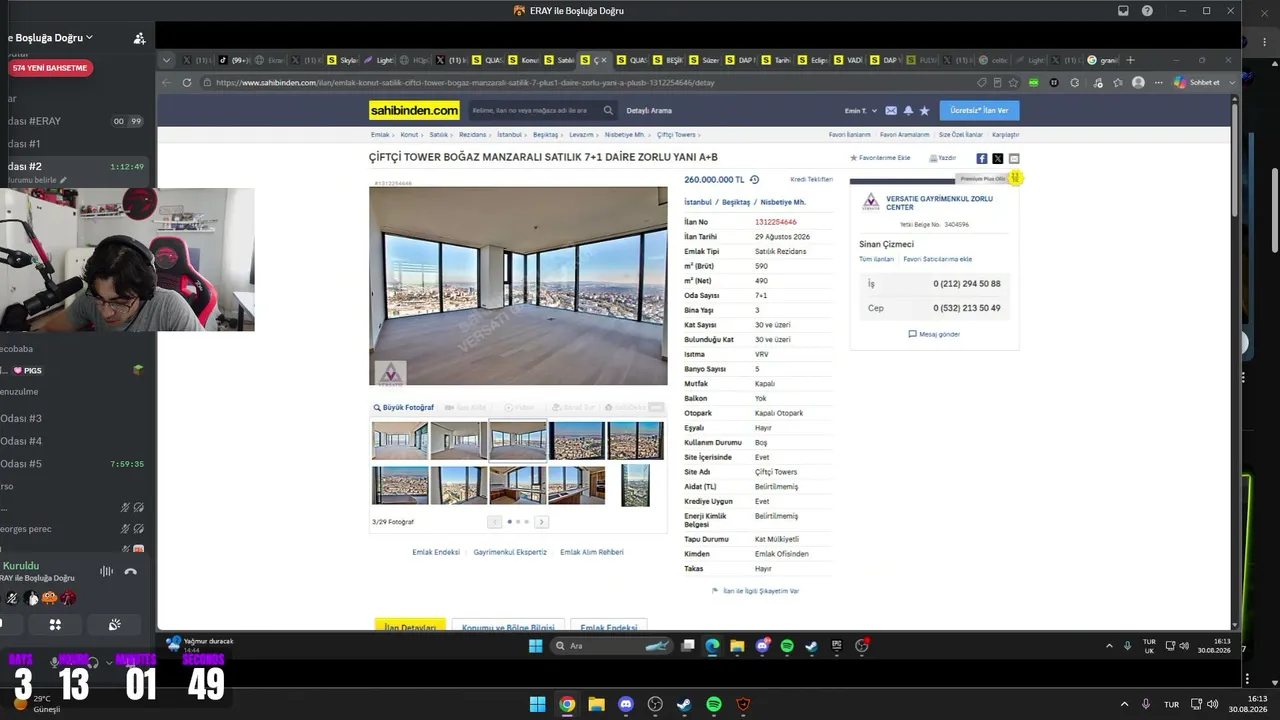This screenshot has width=1280, height=720.
Task: Open Steam from the lower taskbar
Action: 684,704
